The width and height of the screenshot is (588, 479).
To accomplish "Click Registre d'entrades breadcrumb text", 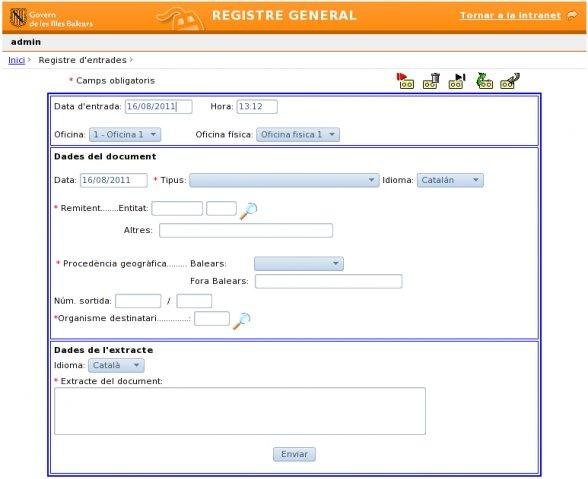I will pyautogui.click(x=82, y=60).
